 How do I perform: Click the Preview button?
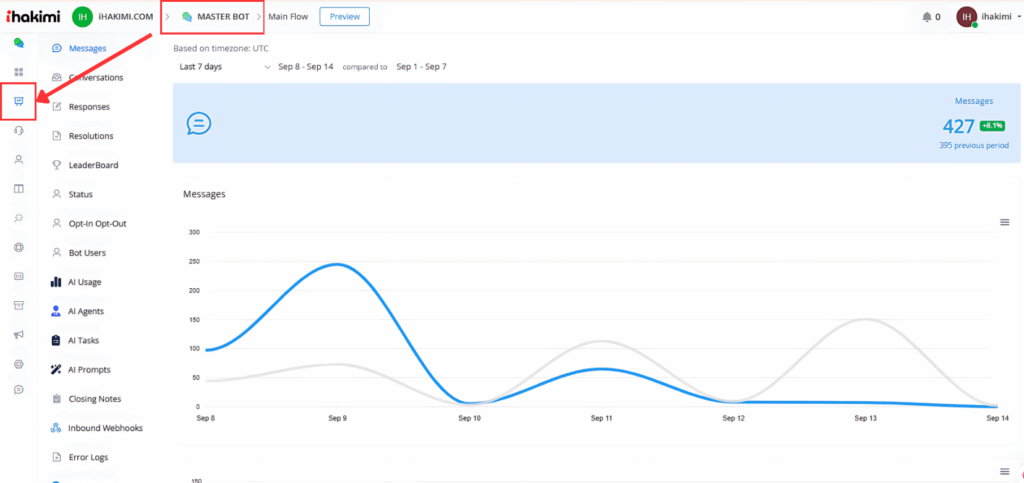pos(344,16)
